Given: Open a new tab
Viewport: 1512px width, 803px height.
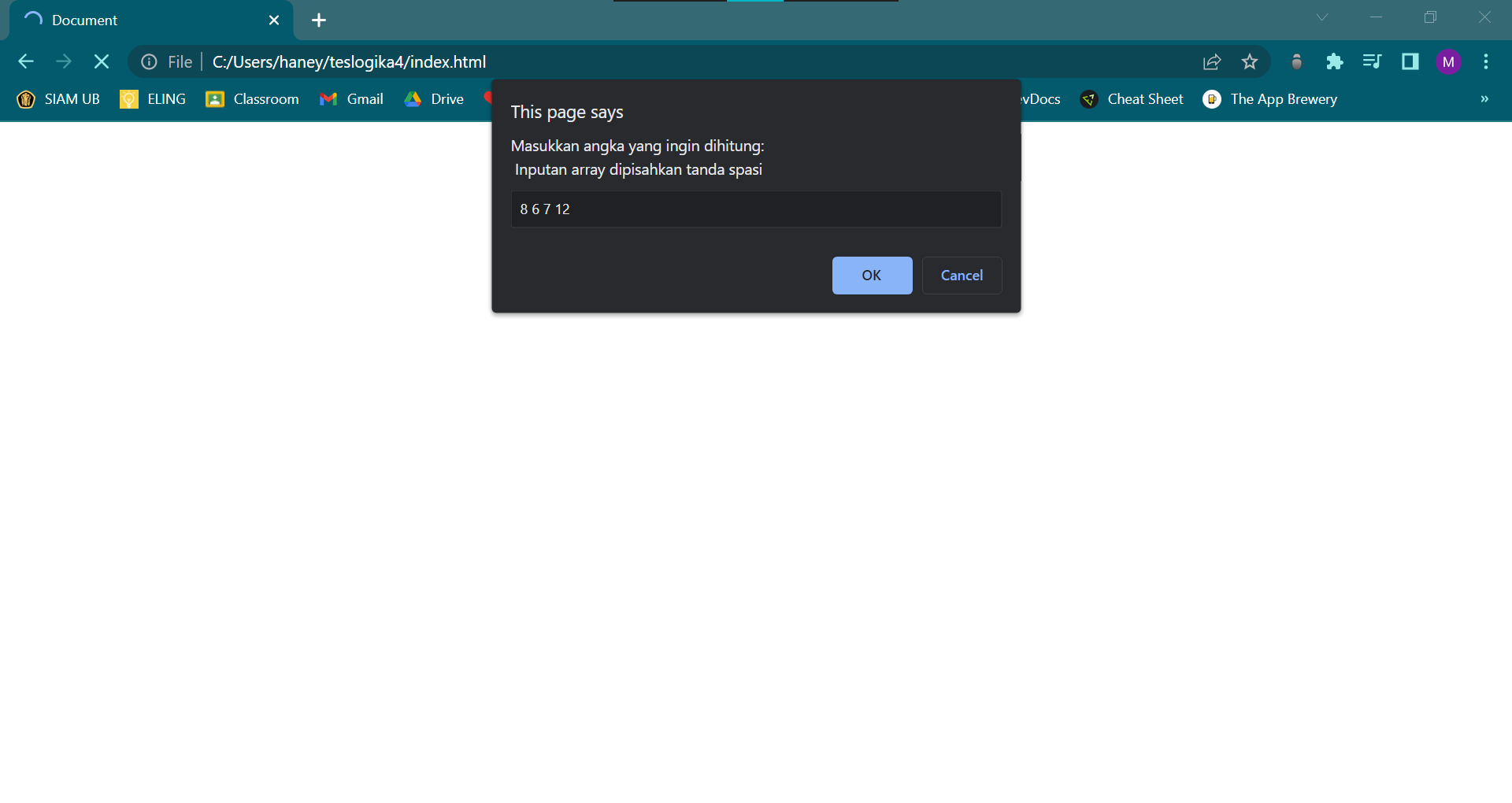Looking at the screenshot, I should pos(319,20).
